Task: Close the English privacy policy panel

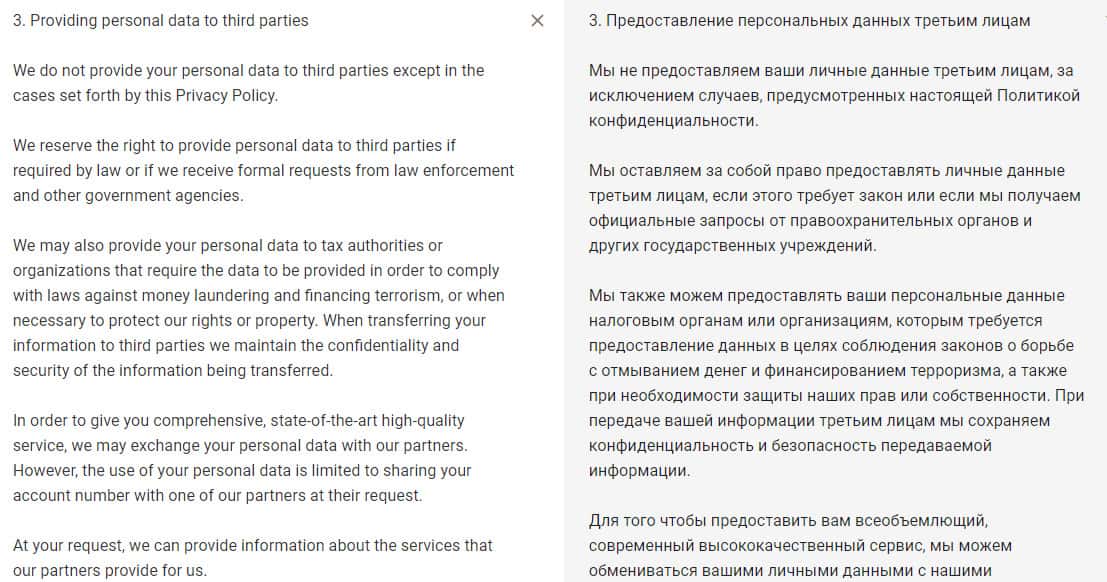Action: coord(537,21)
